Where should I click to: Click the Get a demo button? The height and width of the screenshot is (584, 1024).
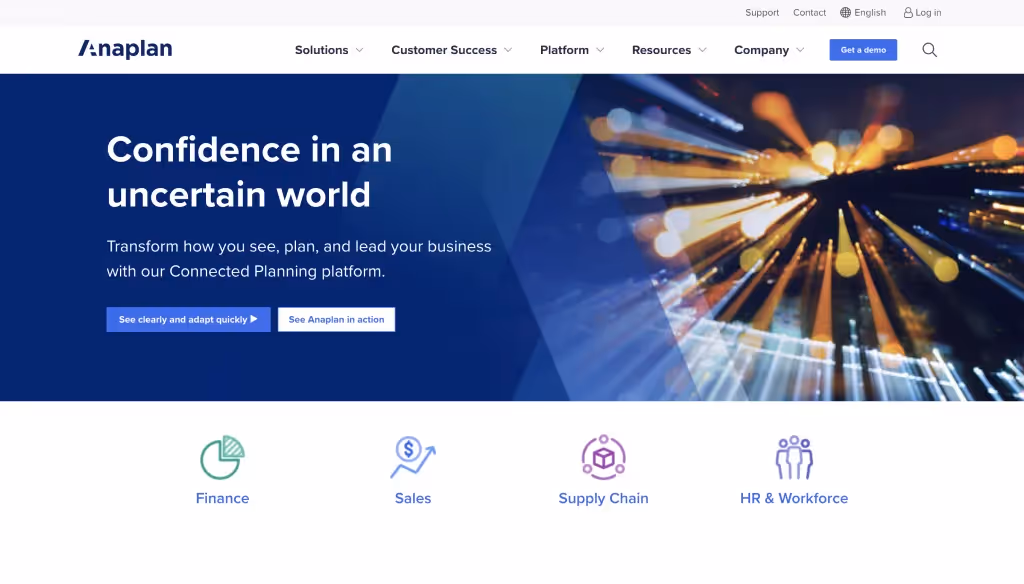pos(863,50)
